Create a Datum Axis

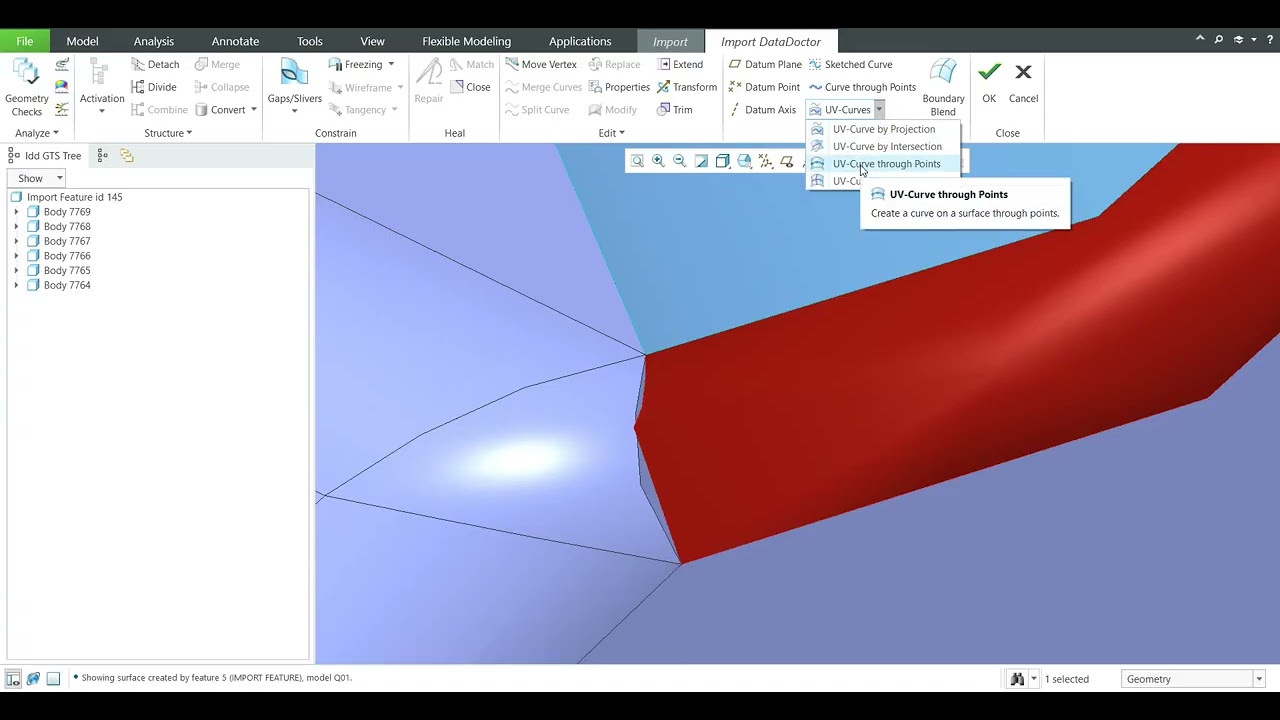point(762,110)
